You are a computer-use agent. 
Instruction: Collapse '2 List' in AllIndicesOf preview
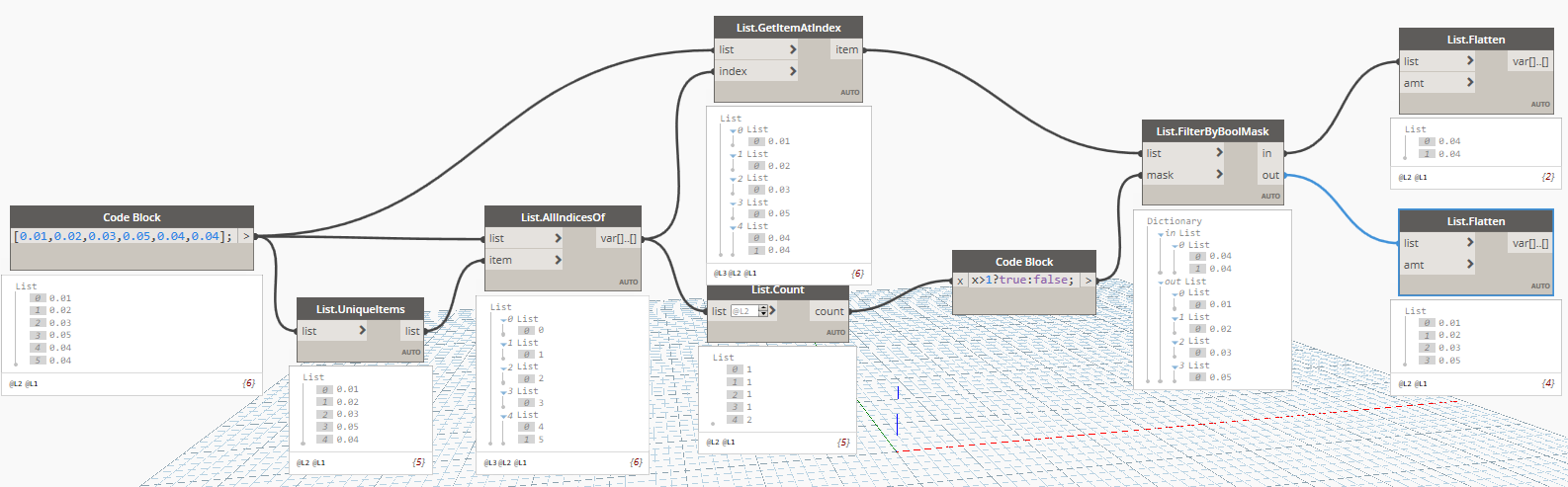(x=503, y=367)
